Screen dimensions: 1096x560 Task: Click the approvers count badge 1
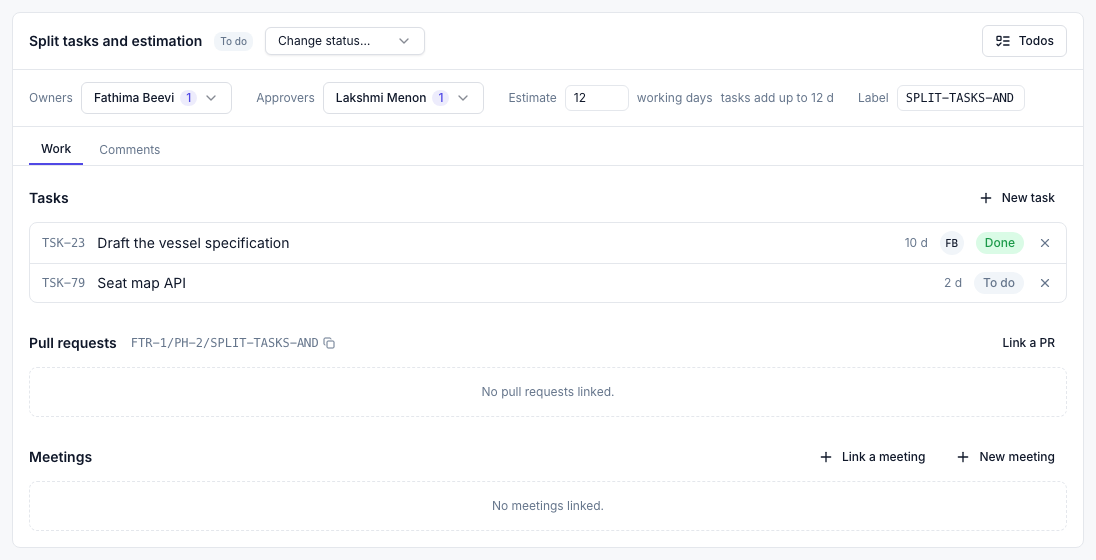(440, 98)
